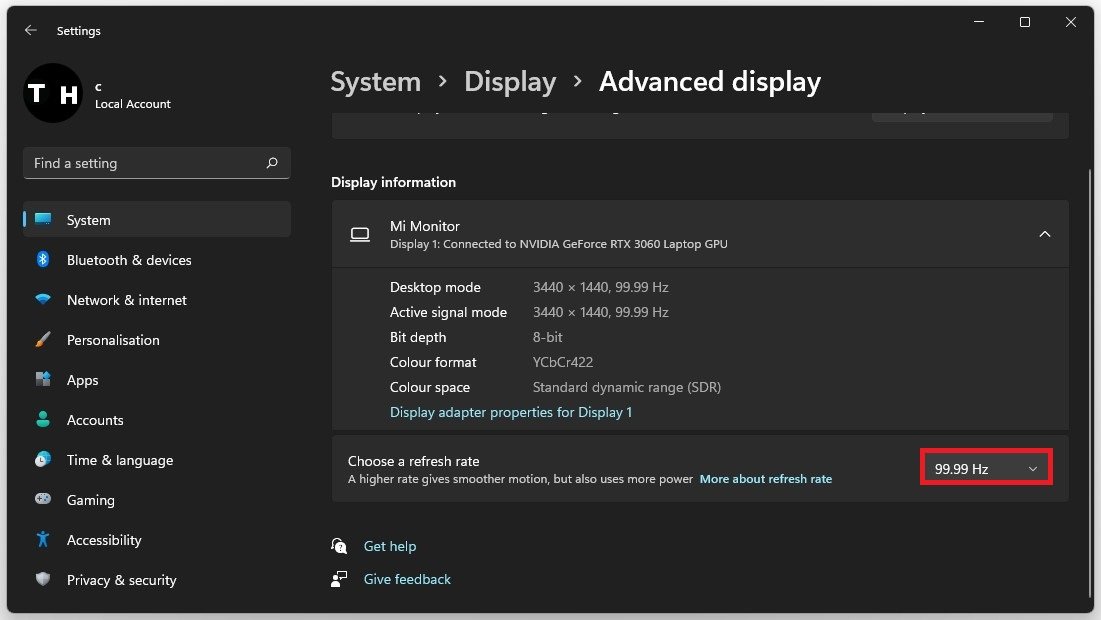Click the Find a setting search box

(x=145, y=163)
